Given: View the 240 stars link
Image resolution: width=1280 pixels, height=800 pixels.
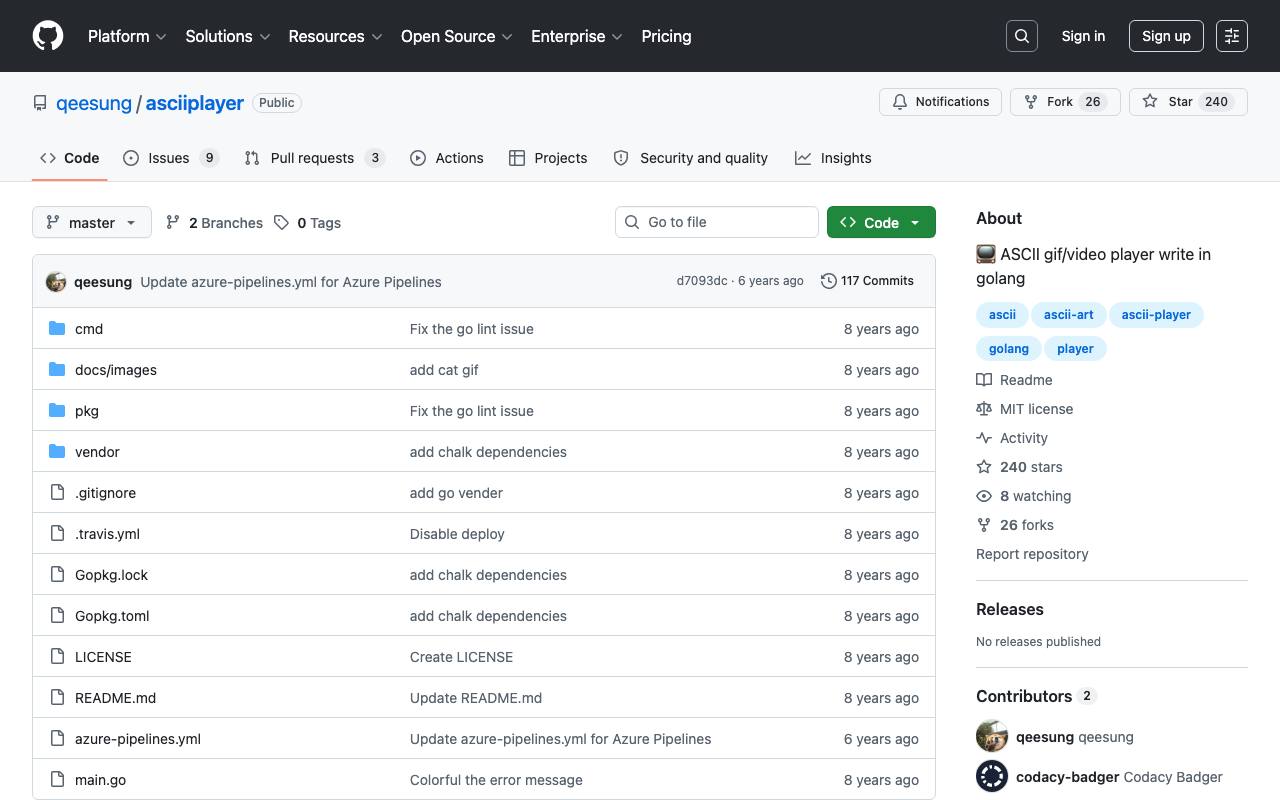Looking at the screenshot, I should (1019, 467).
